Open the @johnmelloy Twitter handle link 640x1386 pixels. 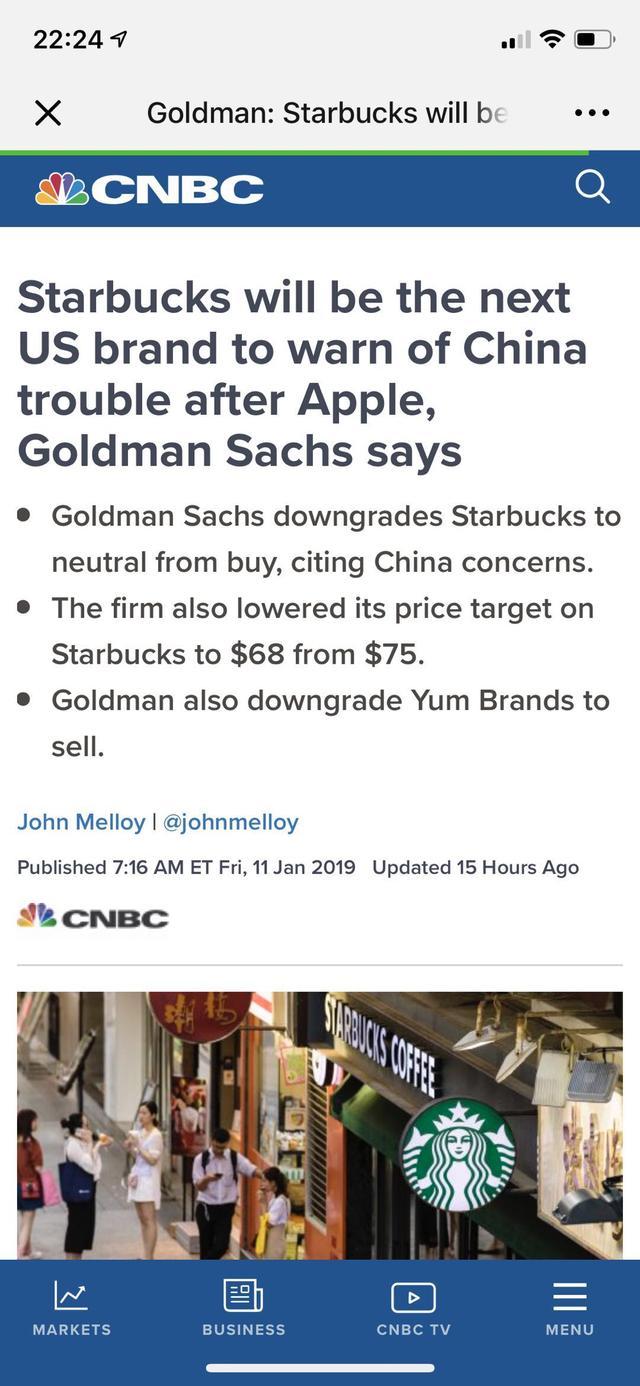[230, 822]
